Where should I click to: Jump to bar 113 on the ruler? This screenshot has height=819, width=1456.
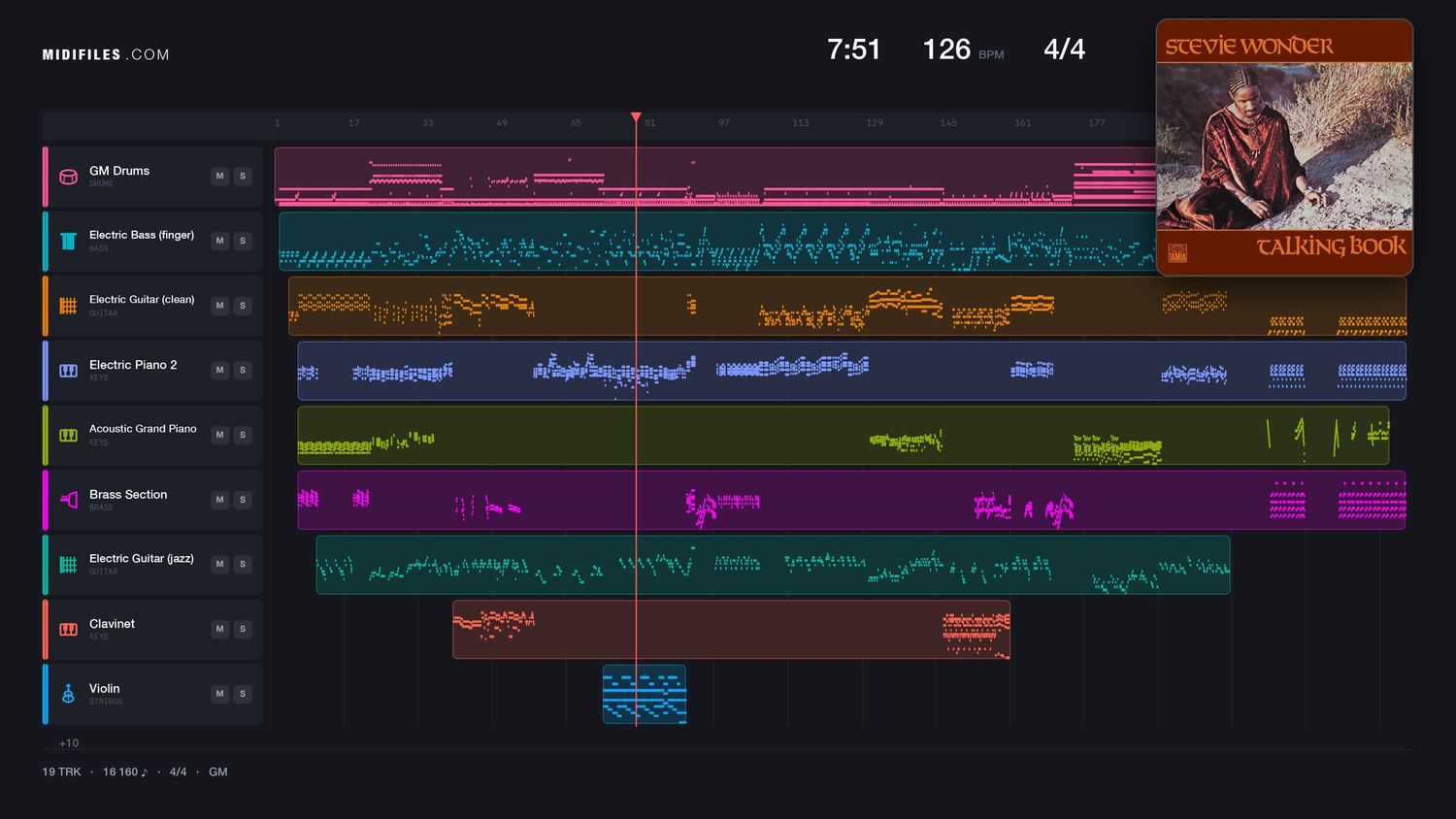coord(801,123)
